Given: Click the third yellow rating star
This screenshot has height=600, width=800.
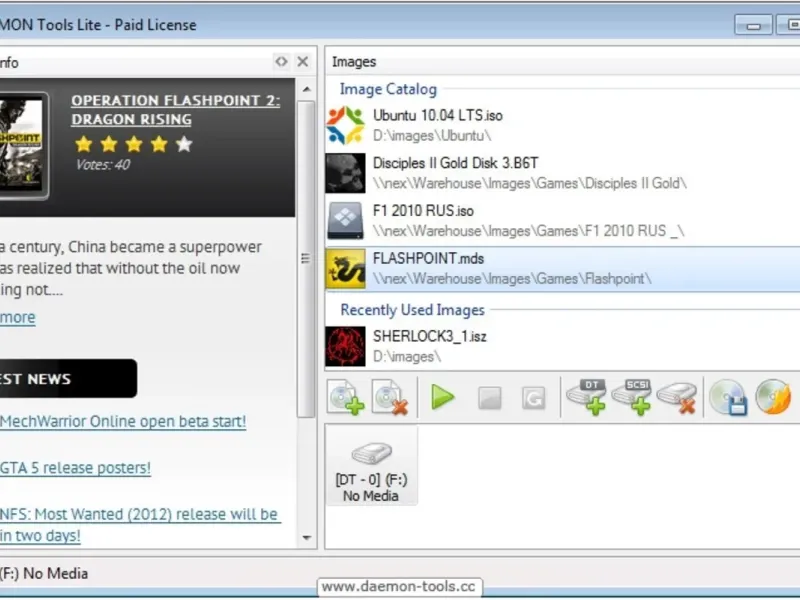Looking at the screenshot, I should point(134,144).
